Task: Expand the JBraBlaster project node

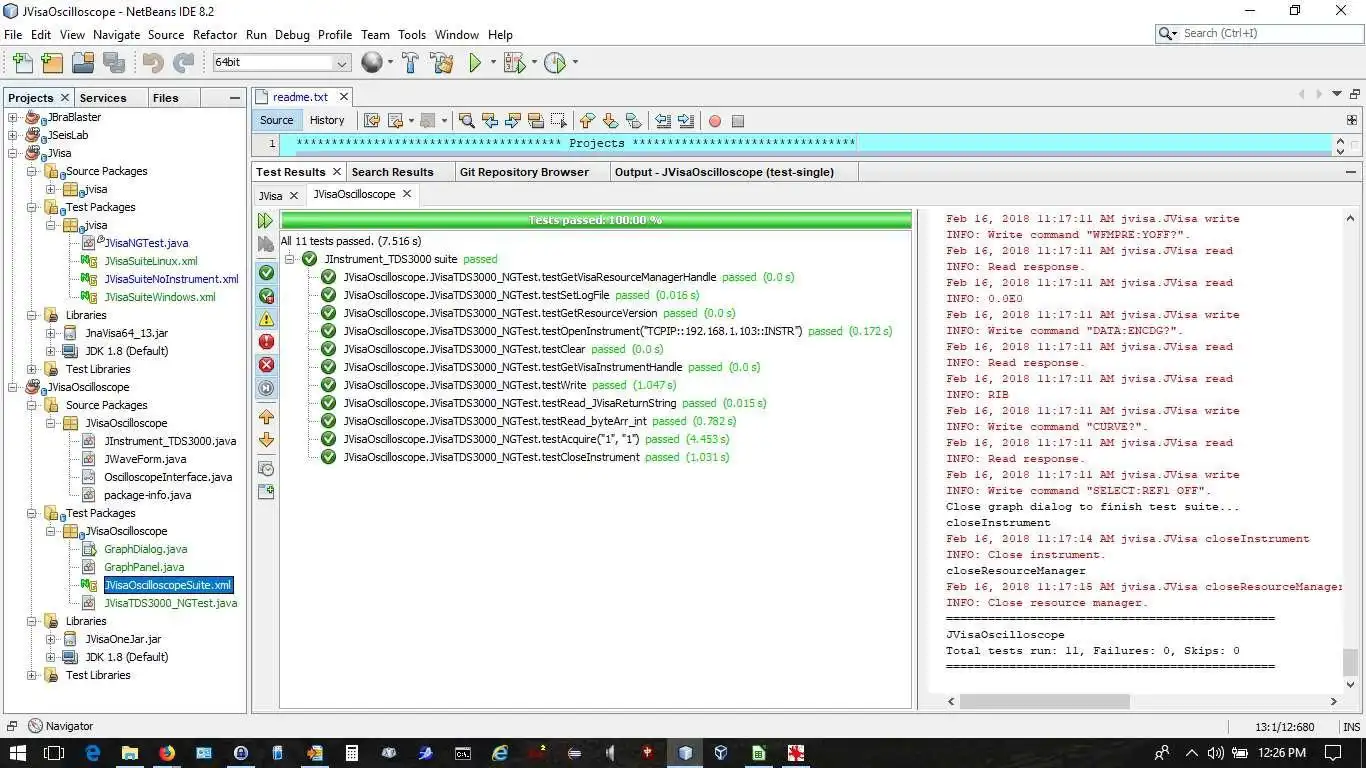Action: (13, 117)
